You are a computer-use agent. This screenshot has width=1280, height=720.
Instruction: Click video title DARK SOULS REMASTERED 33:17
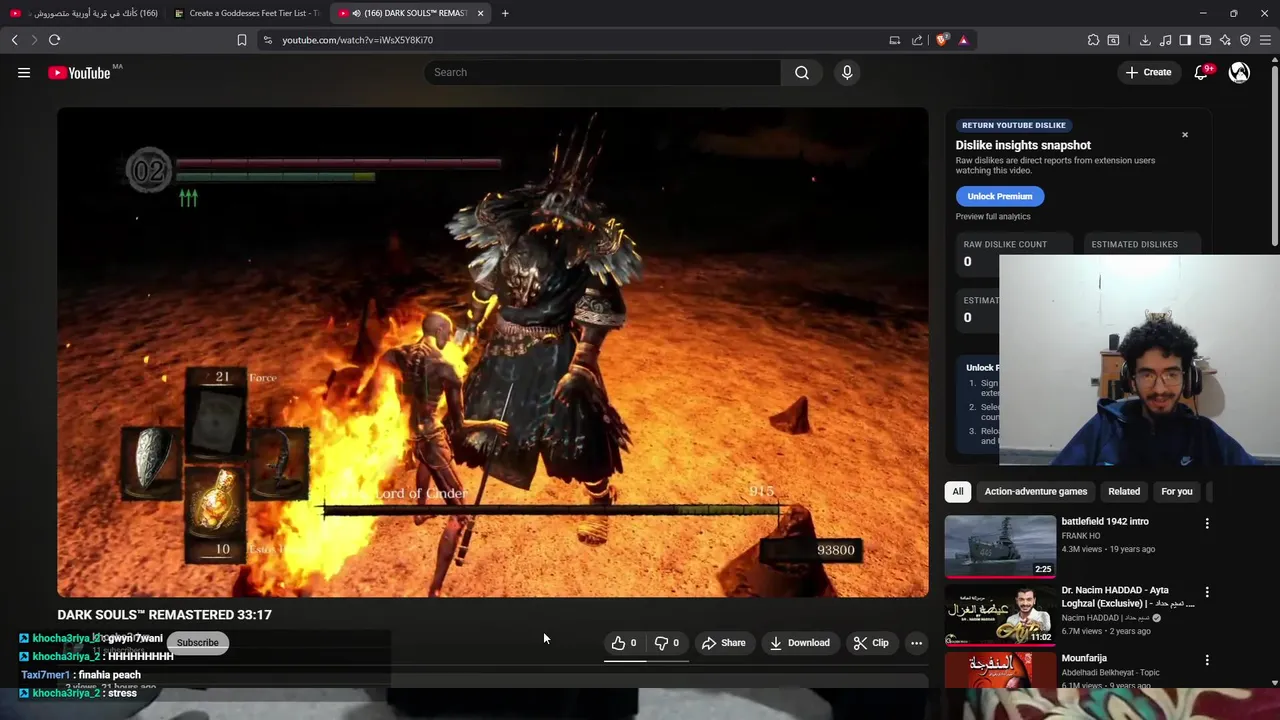tap(164, 615)
